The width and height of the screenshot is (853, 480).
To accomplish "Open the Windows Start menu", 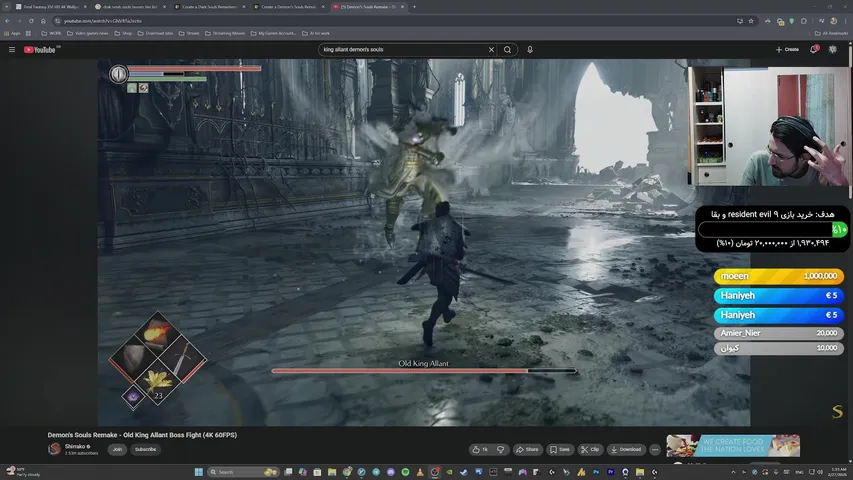I will 199,472.
